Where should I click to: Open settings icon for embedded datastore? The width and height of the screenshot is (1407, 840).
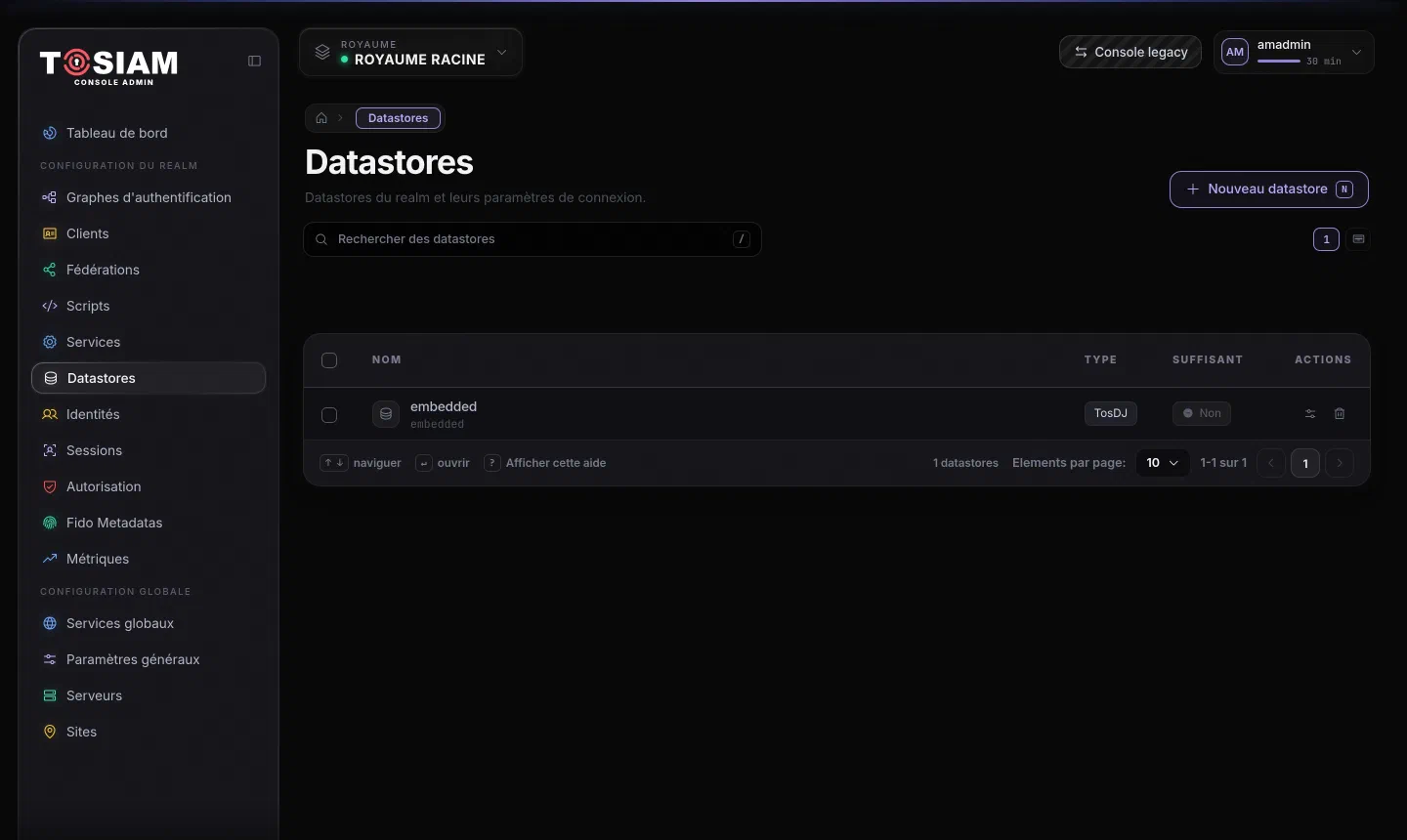pos(1310,414)
